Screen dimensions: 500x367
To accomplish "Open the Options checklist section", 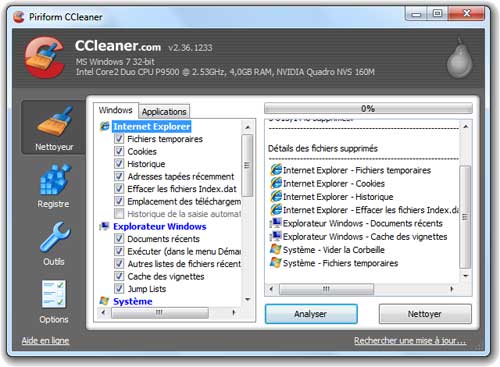I will pyautogui.click(x=54, y=302).
